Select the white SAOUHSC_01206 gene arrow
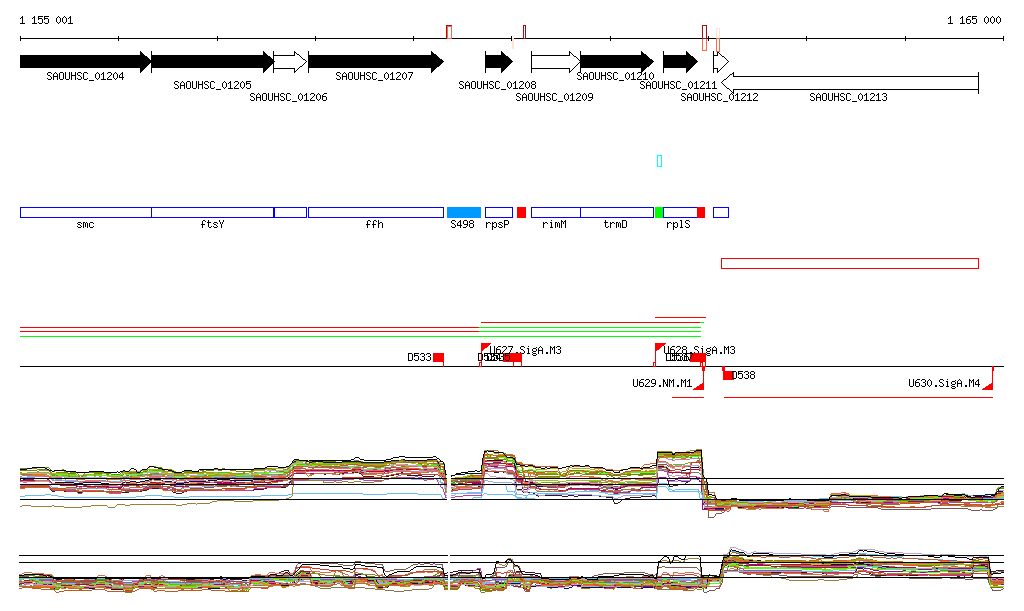The image size is (1024, 611). (x=290, y=62)
